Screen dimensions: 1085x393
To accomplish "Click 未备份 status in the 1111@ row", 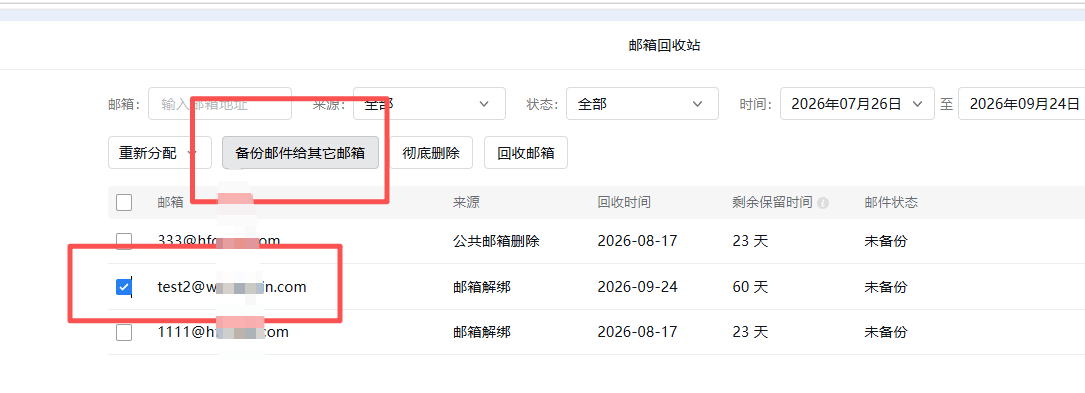I will (x=886, y=332).
